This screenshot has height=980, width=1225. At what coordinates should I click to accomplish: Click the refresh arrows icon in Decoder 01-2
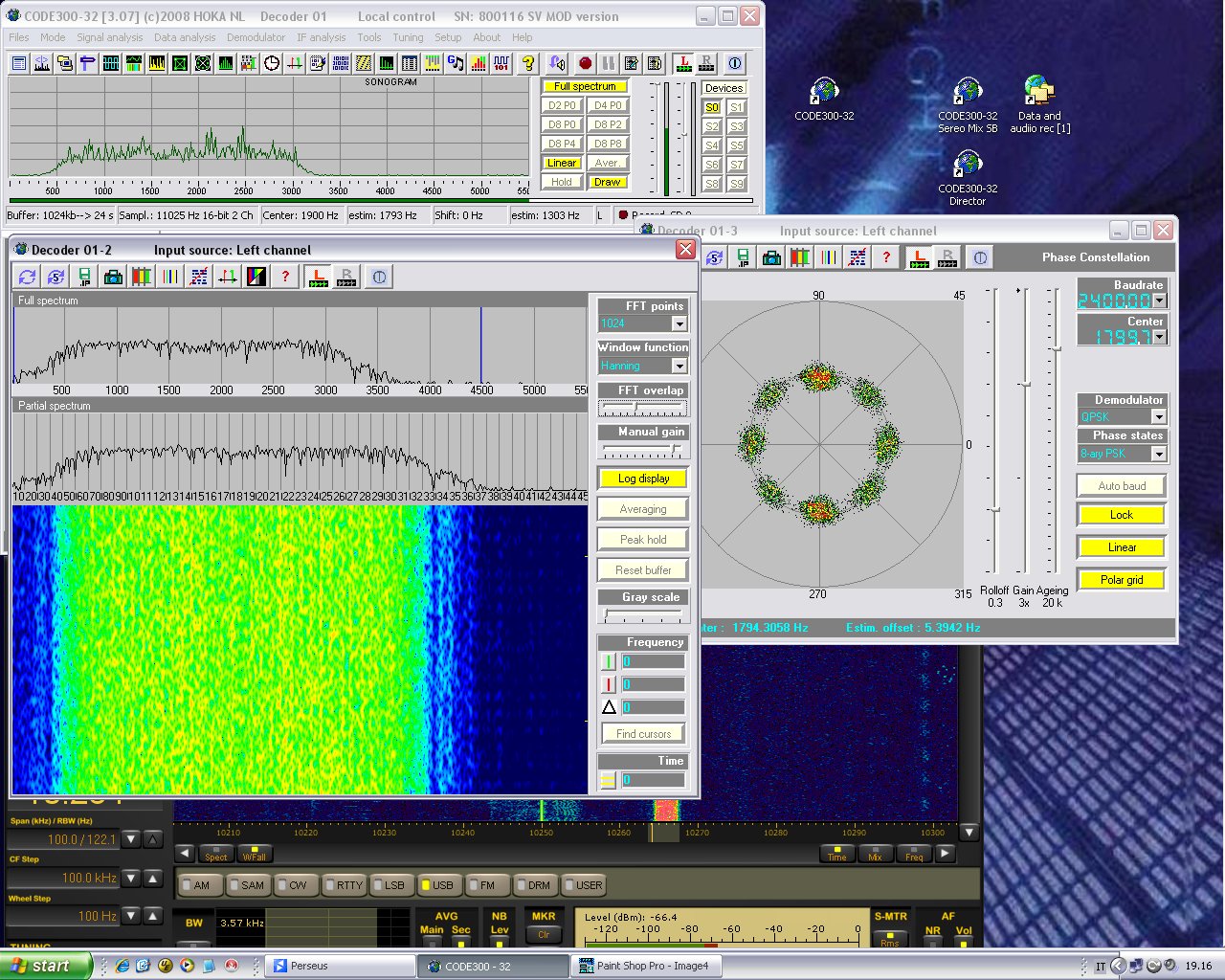[27, 277]
